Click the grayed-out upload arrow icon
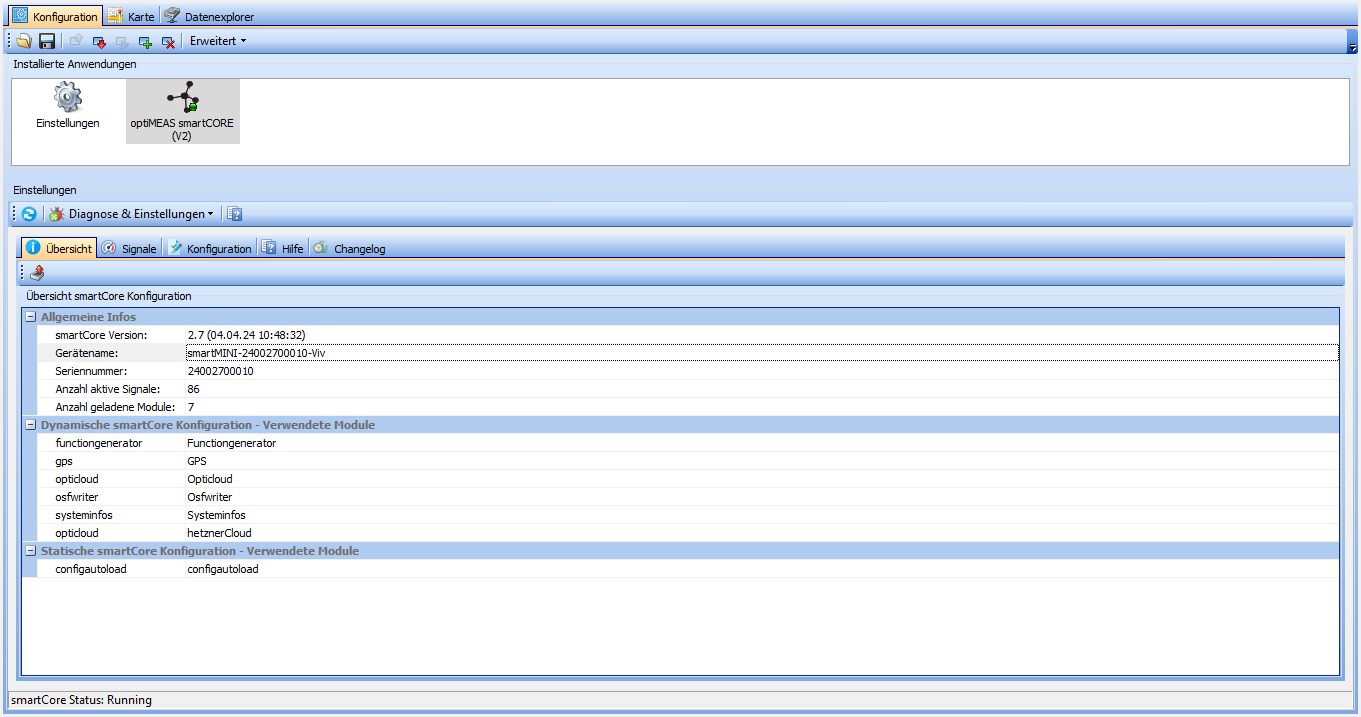The height and width of the screenshot is (717, 1361). tap(76, 41)
